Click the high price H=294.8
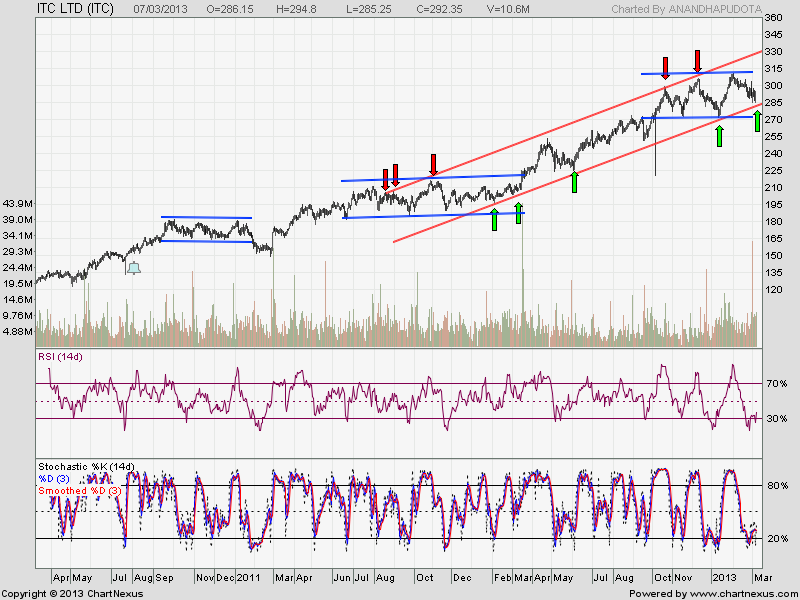The image size is (800, 600). tap(296, 9)
